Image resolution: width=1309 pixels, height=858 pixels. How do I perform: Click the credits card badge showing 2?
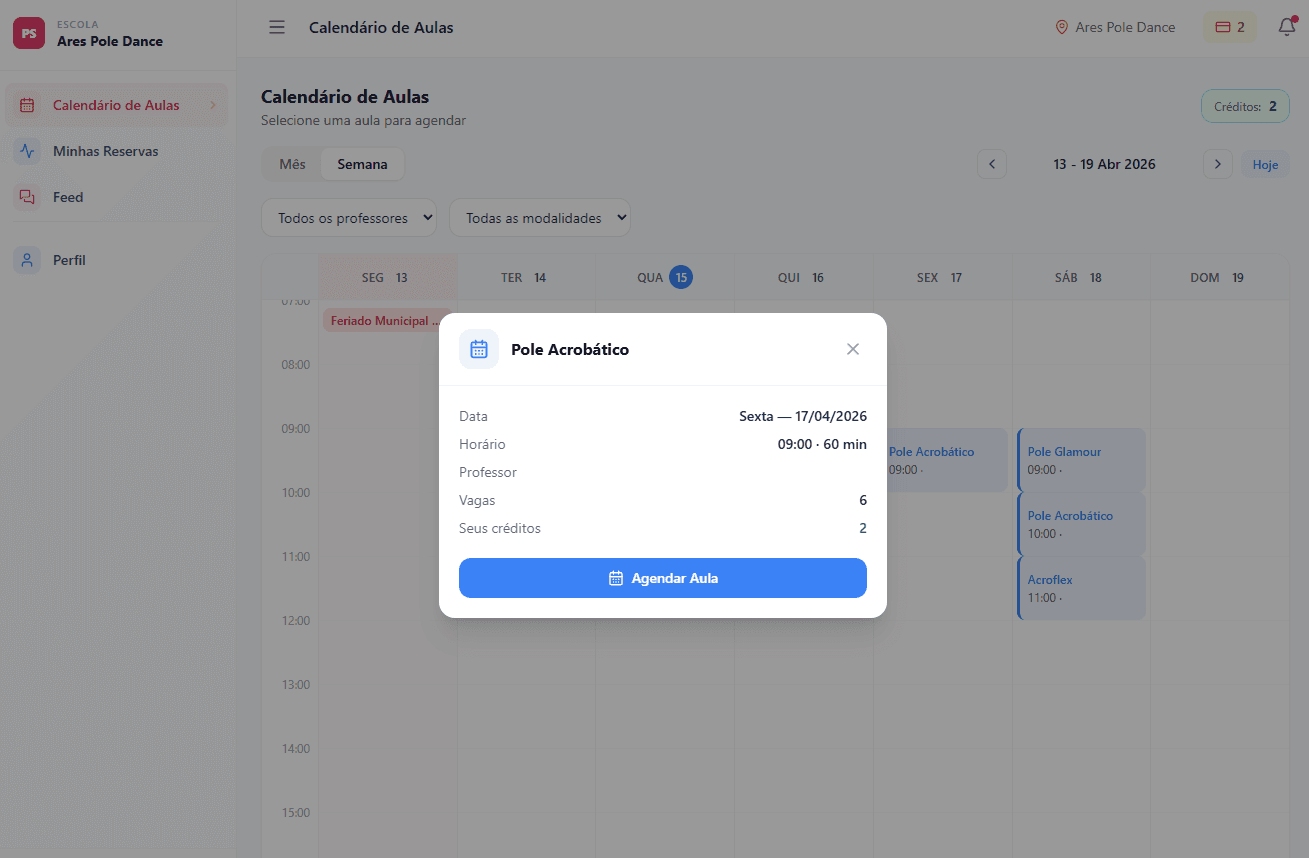(x=1230, y=27)
